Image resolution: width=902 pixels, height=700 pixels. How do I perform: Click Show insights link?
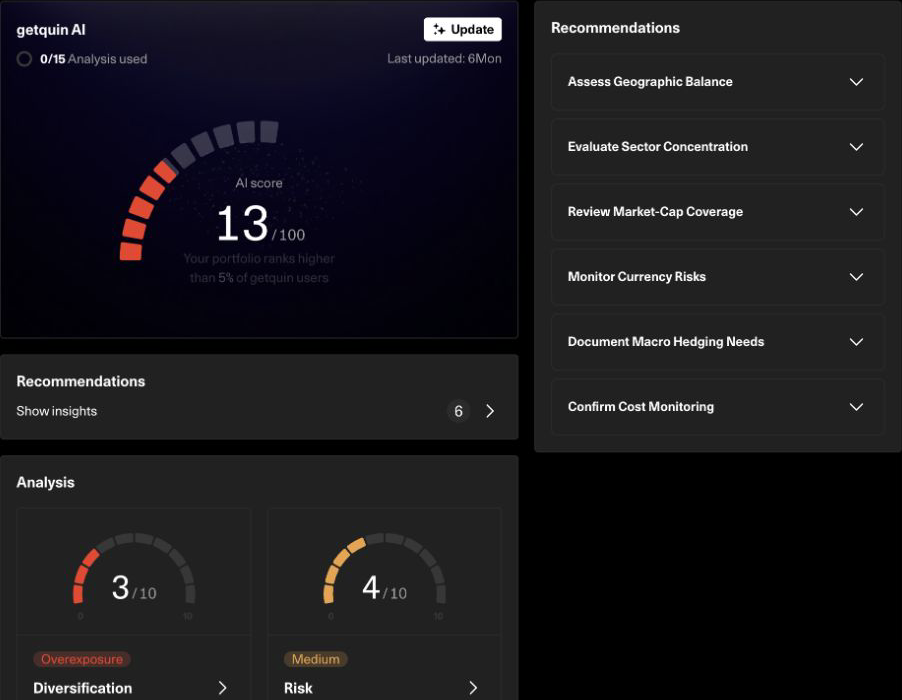tap(56, 411)
